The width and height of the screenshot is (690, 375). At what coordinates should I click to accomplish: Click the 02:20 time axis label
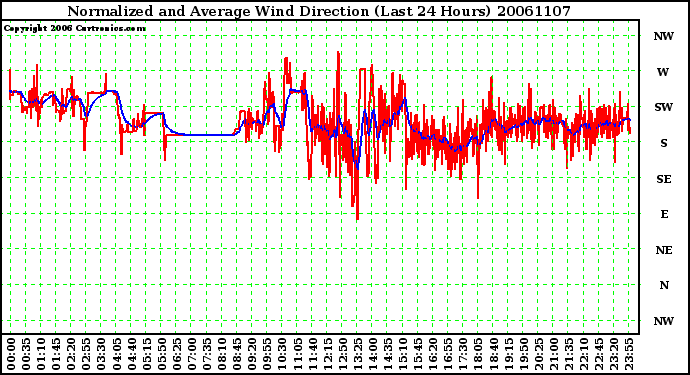pos(71,354)
